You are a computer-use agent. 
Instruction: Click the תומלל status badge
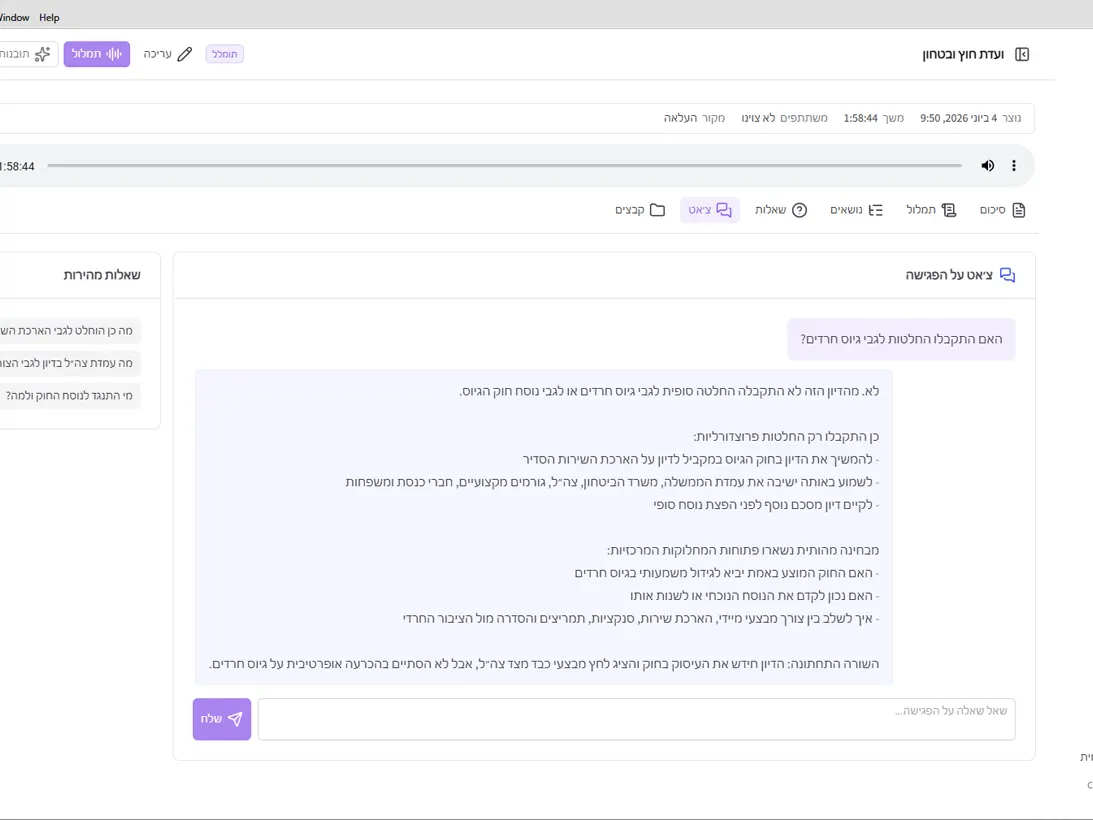(x=224, y=54)
